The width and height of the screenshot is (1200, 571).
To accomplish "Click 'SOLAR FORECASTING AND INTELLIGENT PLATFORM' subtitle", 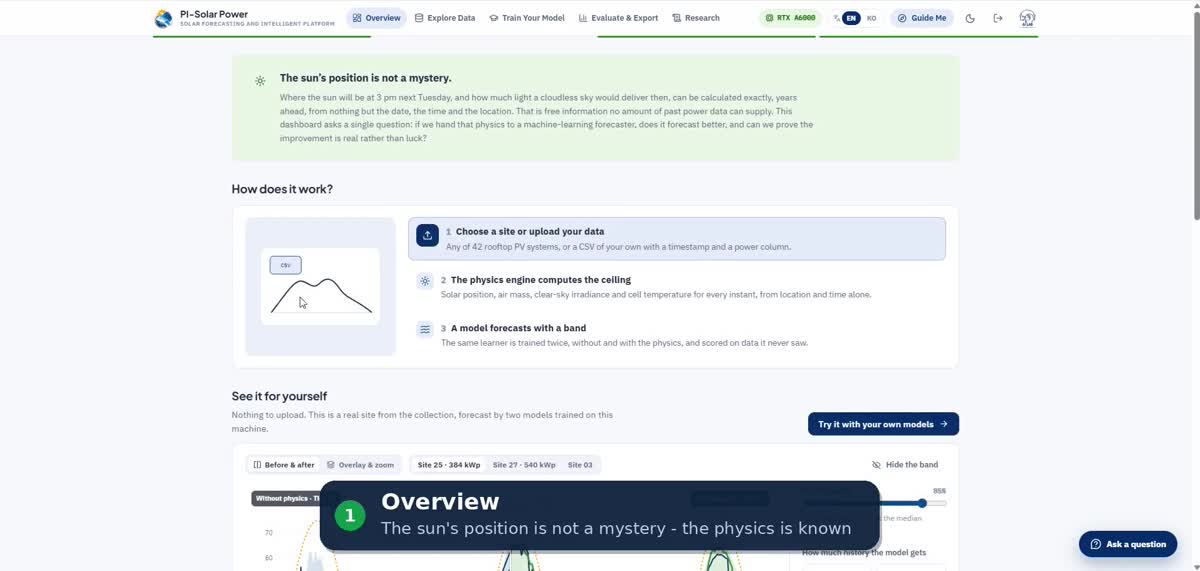I will pyautogui.click(x=257, y=24).
